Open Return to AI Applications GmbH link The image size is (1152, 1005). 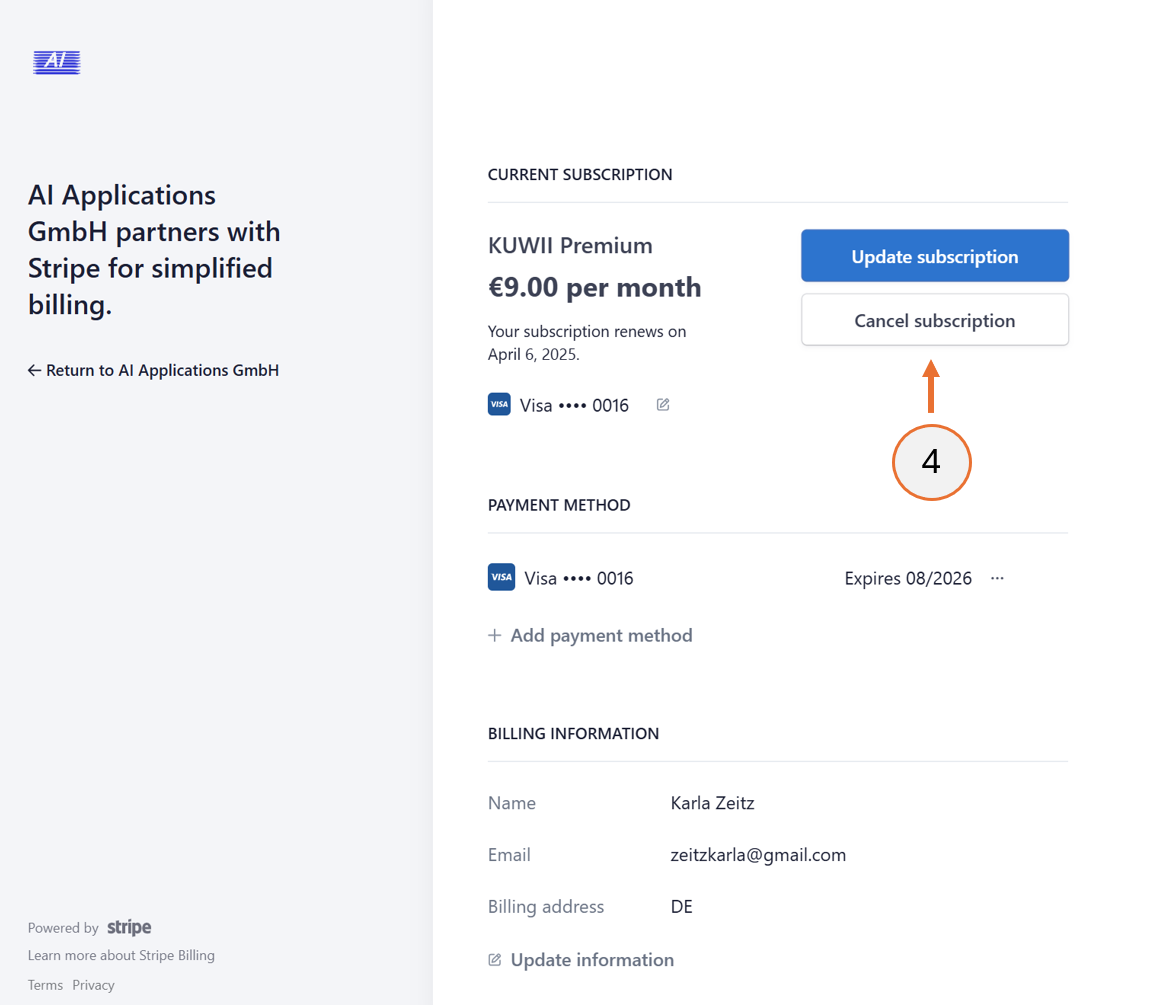(153, 370)
